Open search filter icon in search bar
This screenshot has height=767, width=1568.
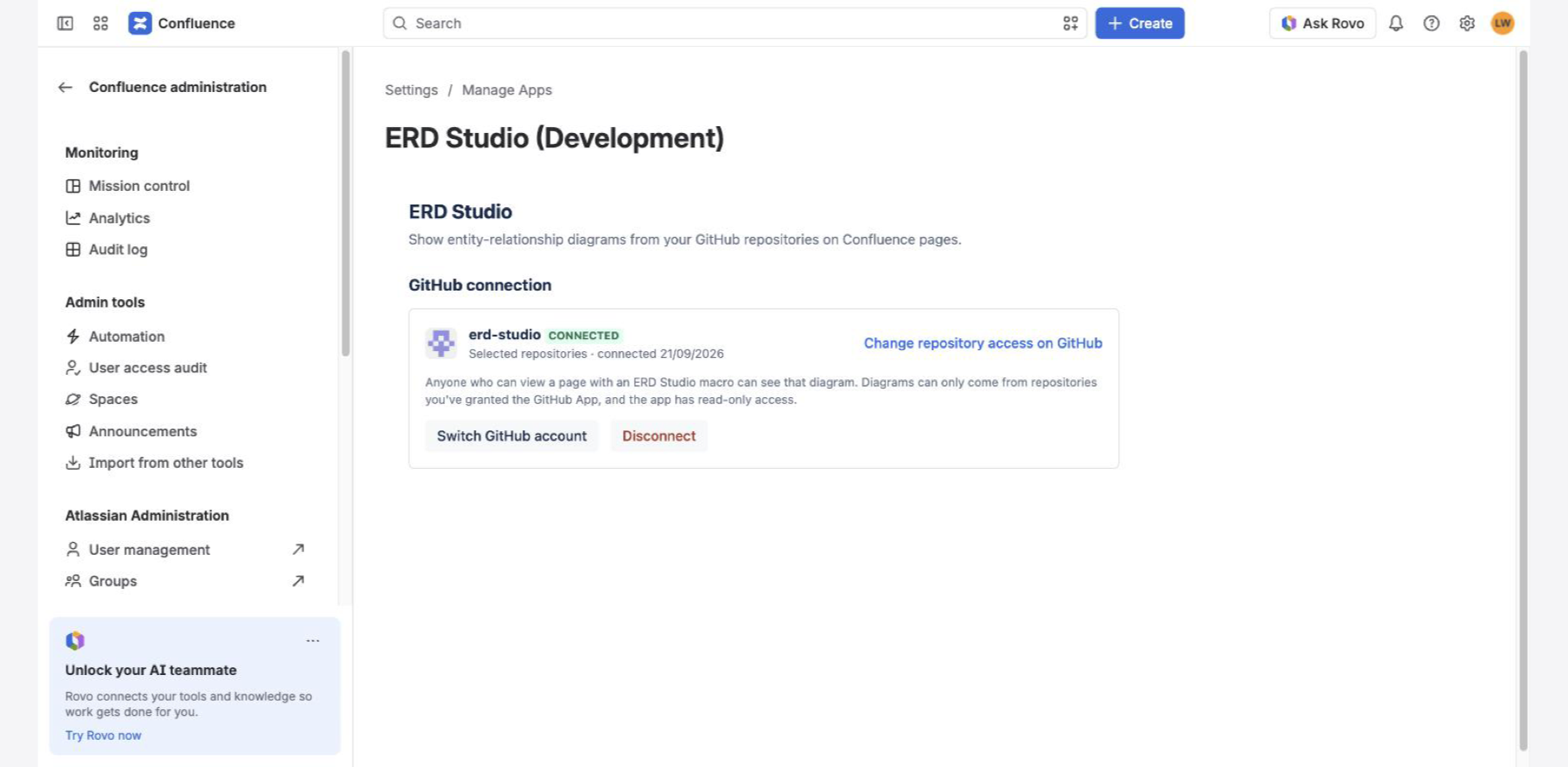(x=1070, y=23)
